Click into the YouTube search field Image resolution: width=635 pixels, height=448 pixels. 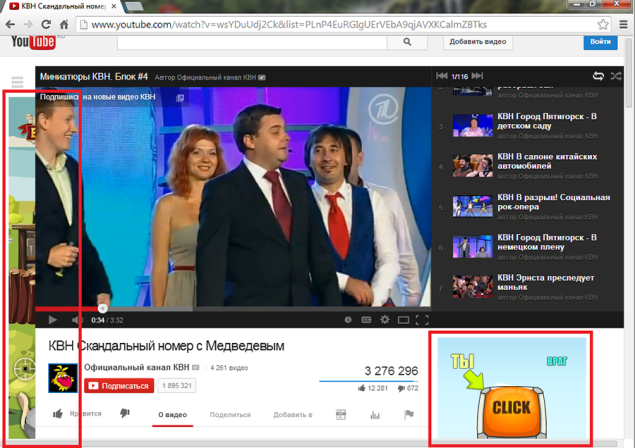(252, 42)
